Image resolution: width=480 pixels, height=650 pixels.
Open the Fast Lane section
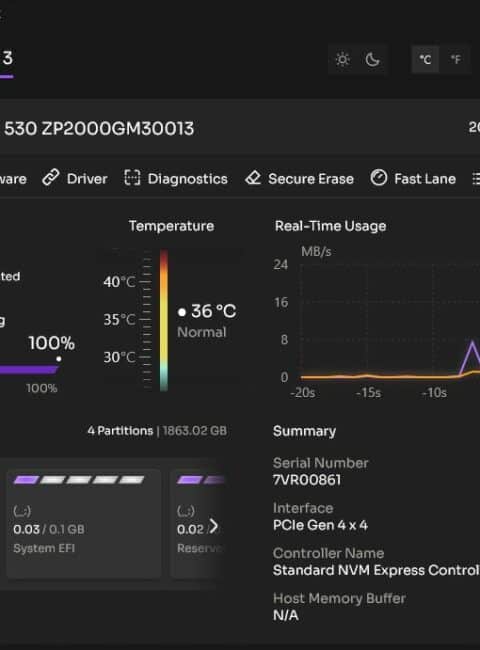point(413,179)
